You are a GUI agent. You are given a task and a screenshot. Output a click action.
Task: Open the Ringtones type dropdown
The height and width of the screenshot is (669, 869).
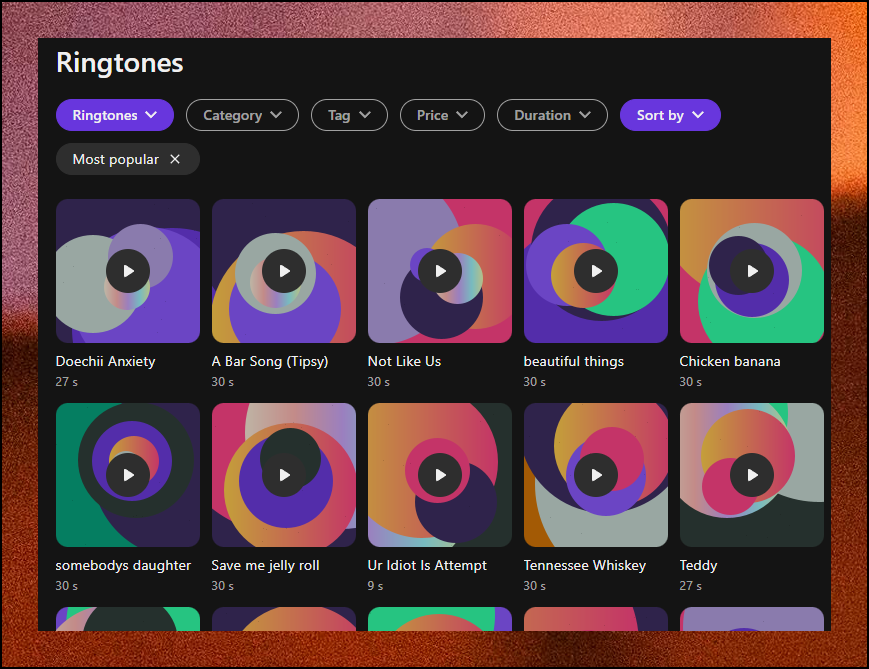point(115,115)
